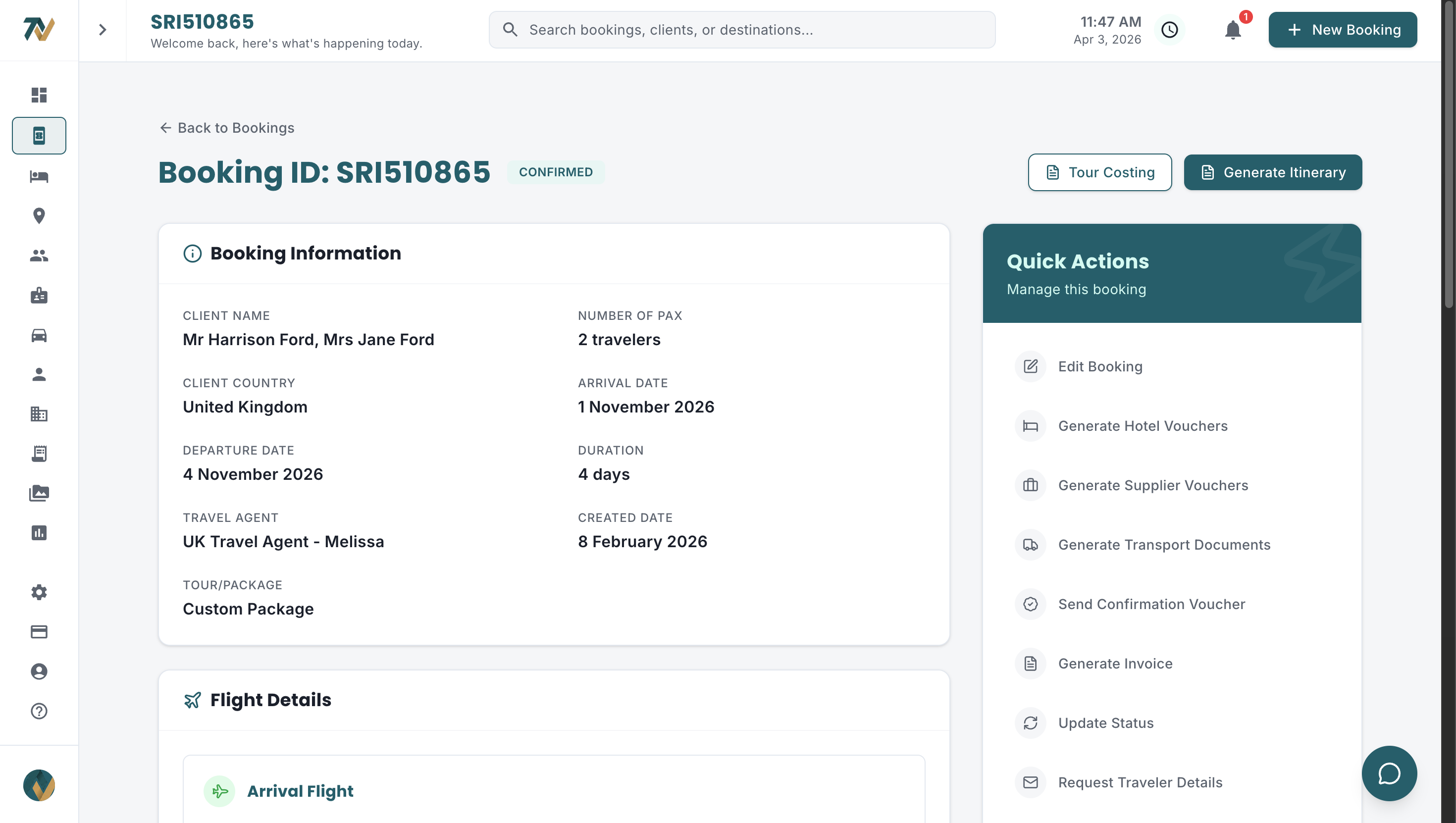Click duration value '4 days'

coord(604,474)
